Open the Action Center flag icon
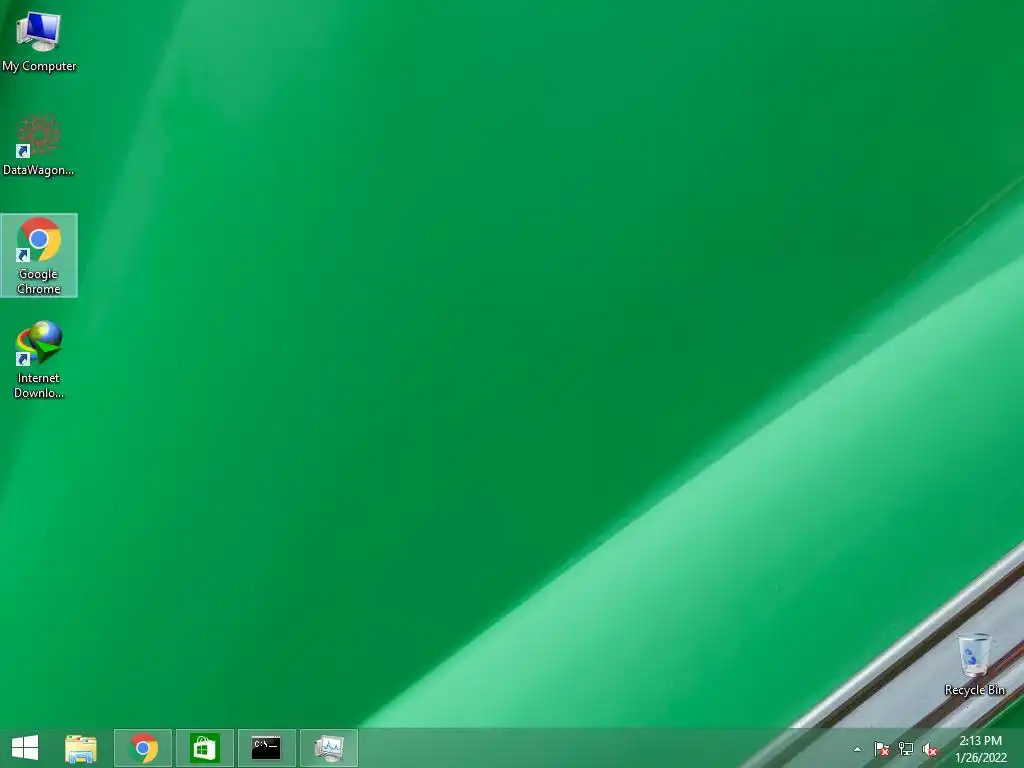This screenshot has width=1024, height=768. click(882, 749)
